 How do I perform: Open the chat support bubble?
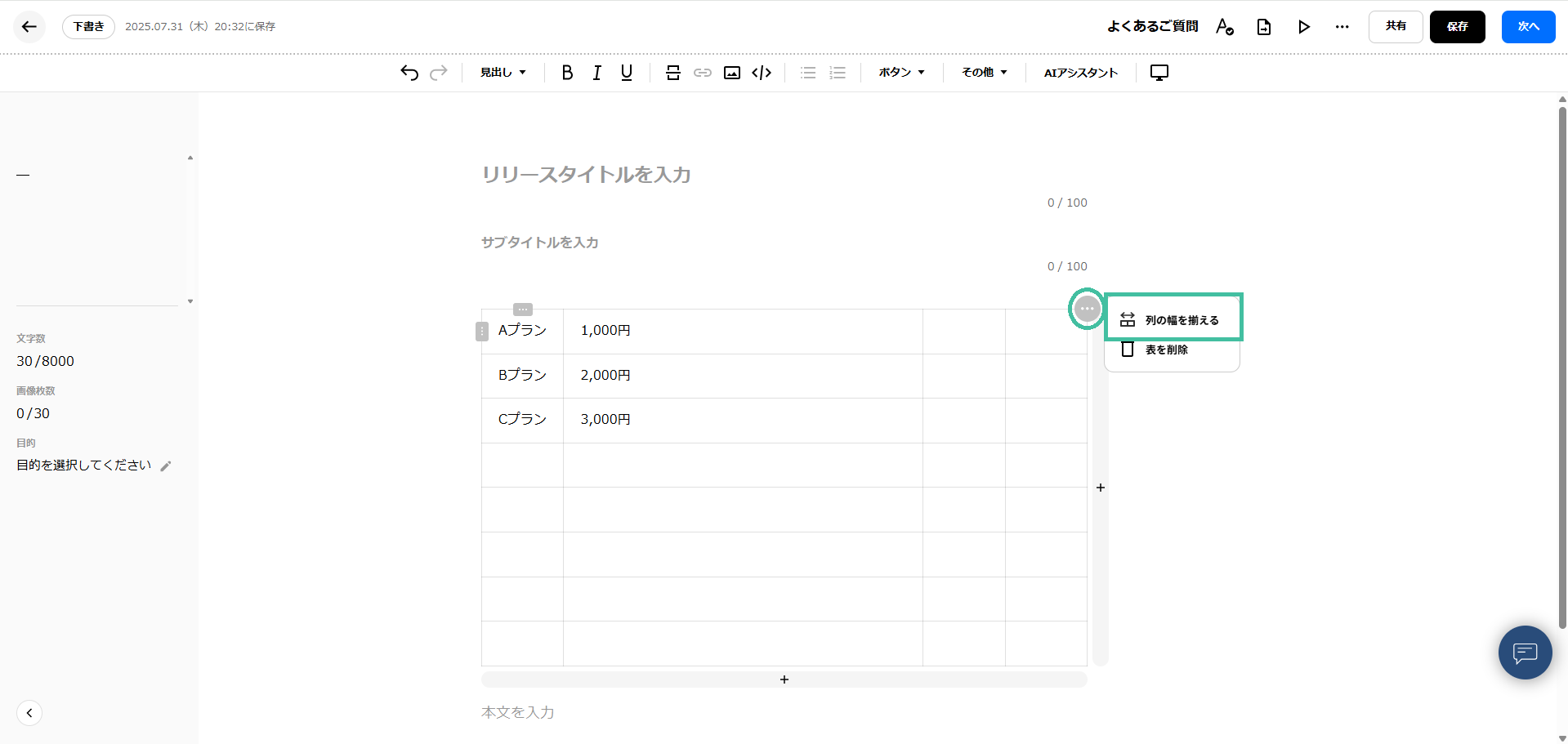click(1524, 653)
